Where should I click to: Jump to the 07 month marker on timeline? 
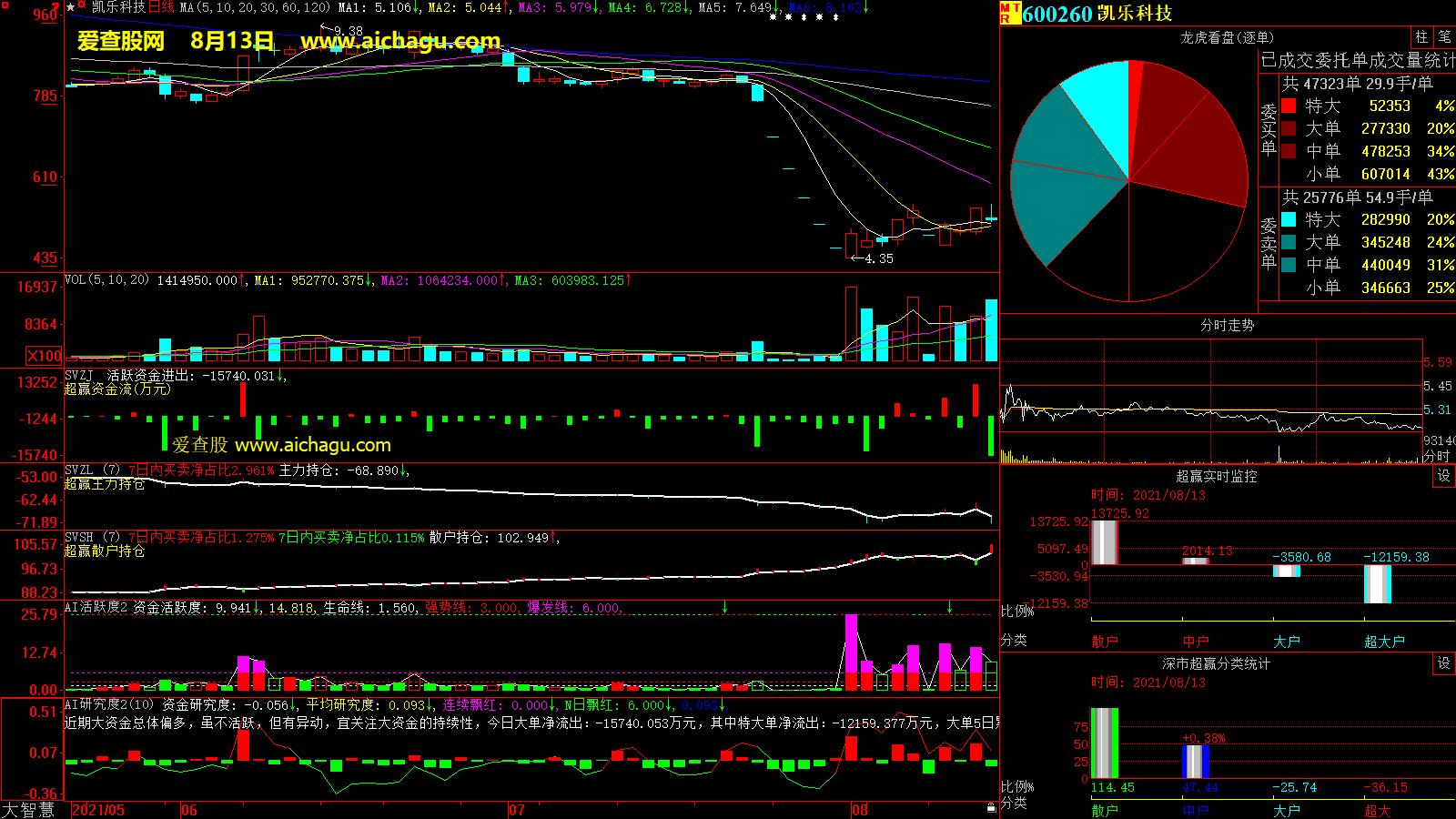[x=516, y=810]
